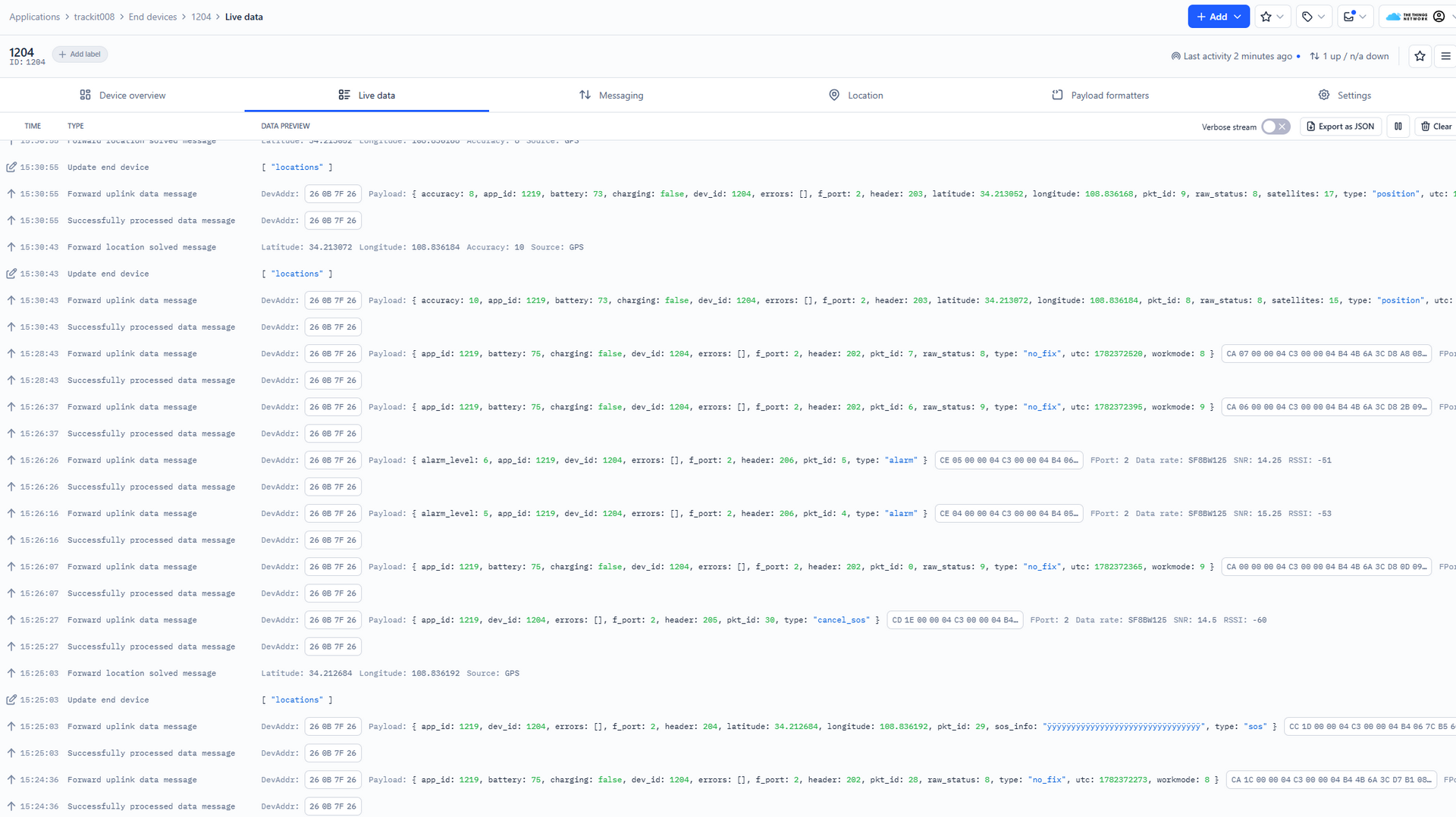This screenshot has width=1456, height=817.
Task: Navigate to Applications breadcrumb
Action: [34, 17]
